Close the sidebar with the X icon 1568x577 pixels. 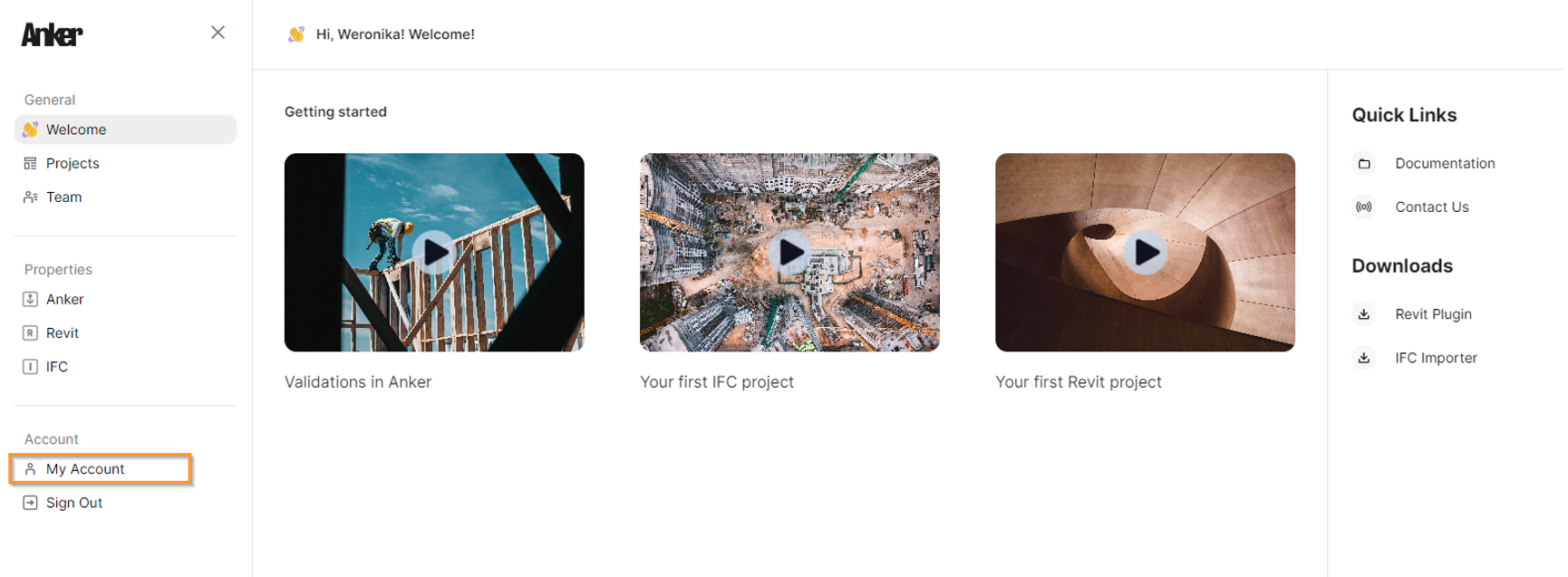pos(218,33)
